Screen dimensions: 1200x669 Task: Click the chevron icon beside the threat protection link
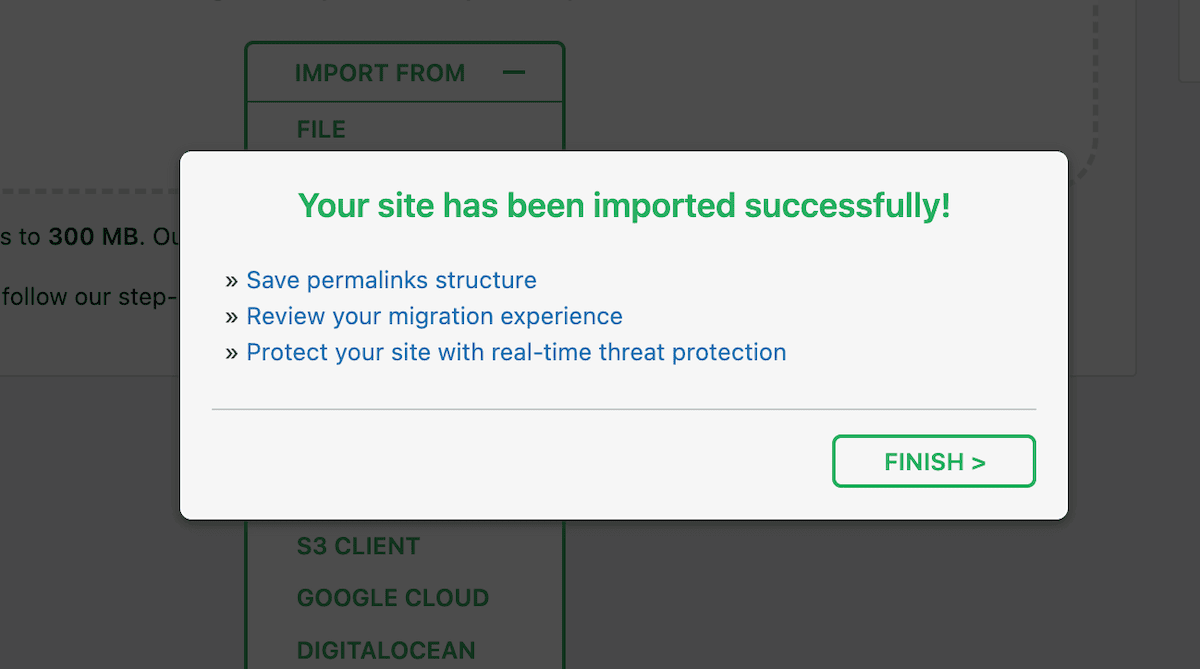click(231, 352)
